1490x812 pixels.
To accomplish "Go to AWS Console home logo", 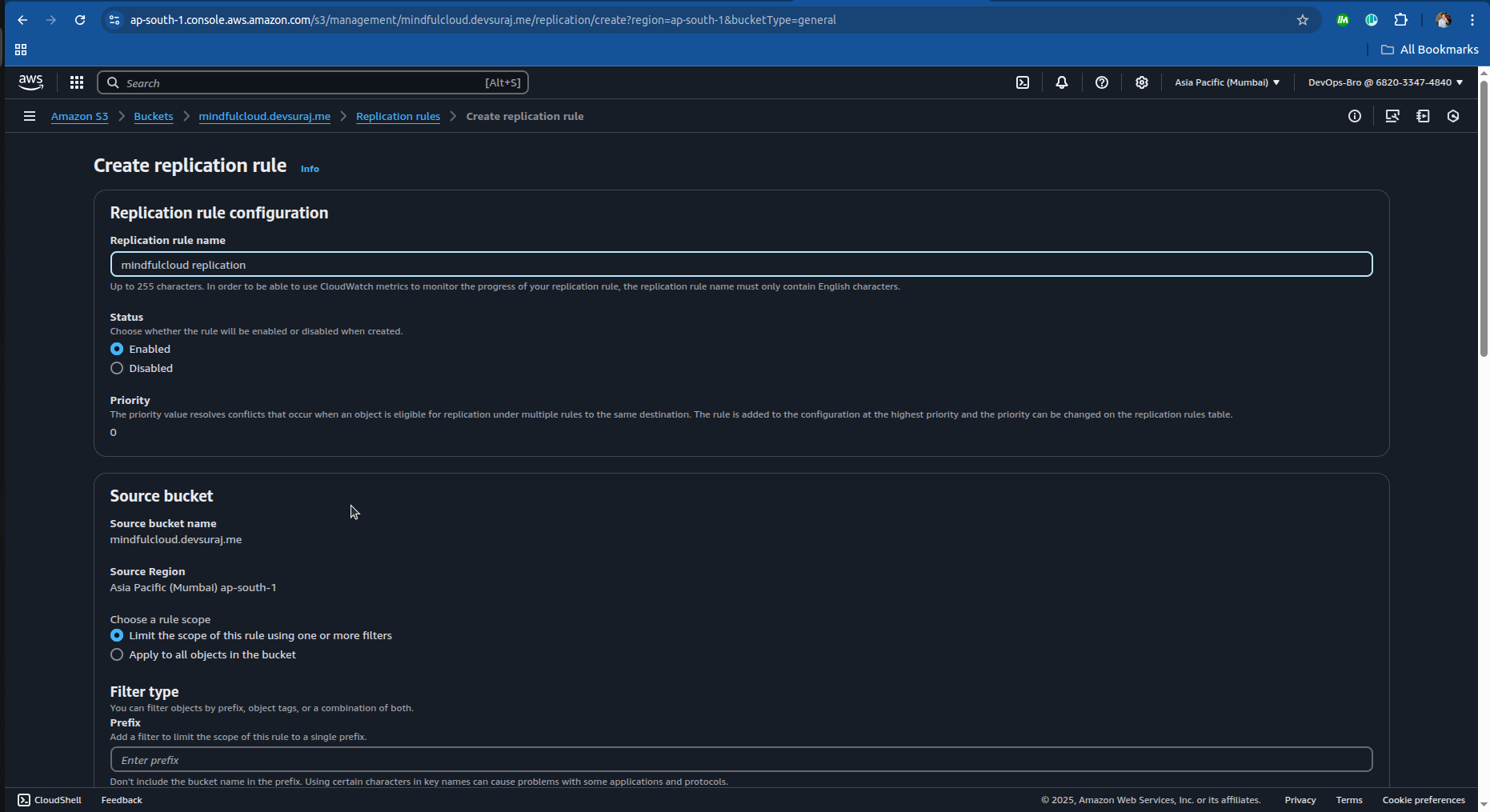I will tap(31, 82).
